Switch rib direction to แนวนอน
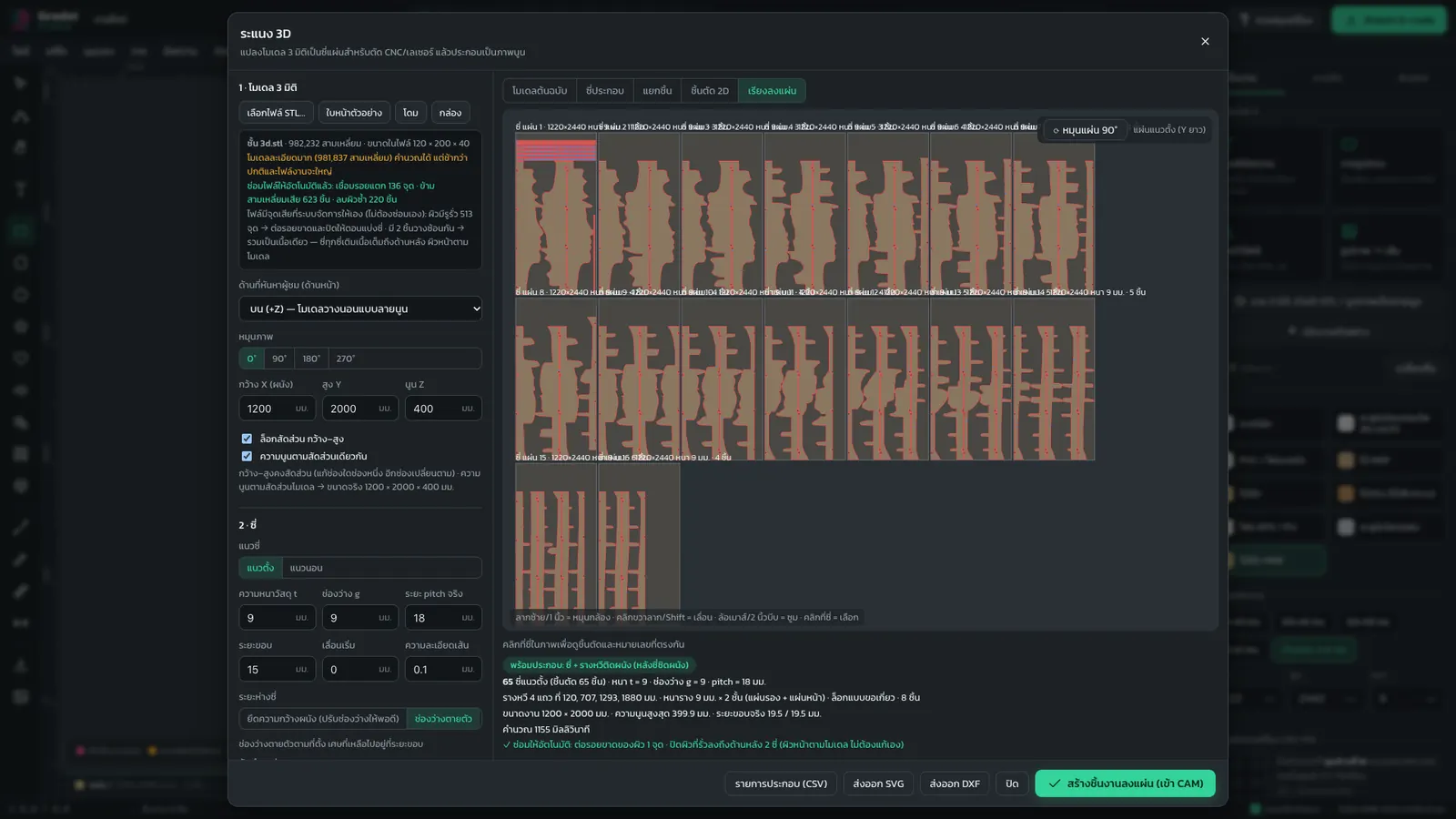This screenshot has width=1456, height=819. [x=307, y=568]
